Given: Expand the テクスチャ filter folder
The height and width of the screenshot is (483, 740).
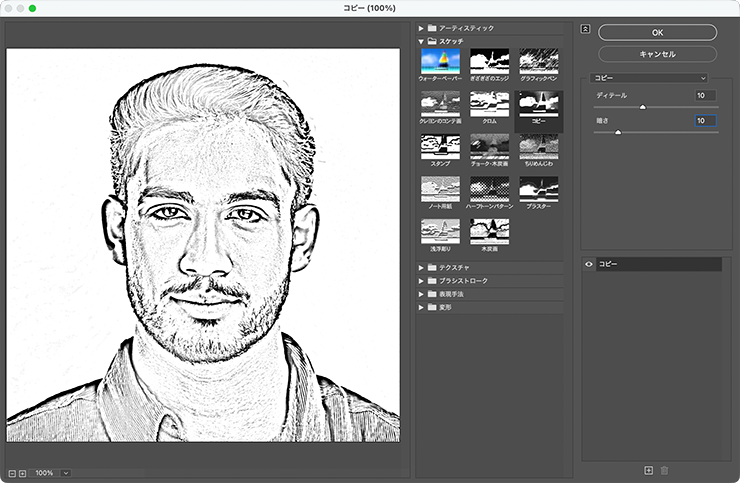Looking at the screenshot, I should tap(421, 267).
